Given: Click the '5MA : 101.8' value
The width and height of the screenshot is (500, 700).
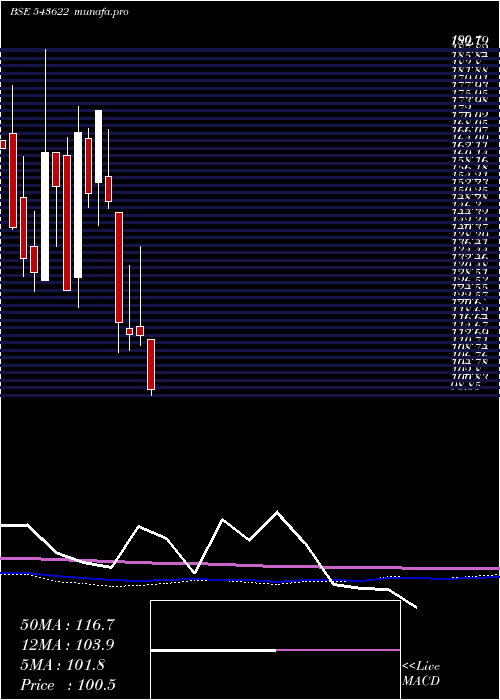Looking at the screenshot, I should pyautogui.click(x=62, y=665).
